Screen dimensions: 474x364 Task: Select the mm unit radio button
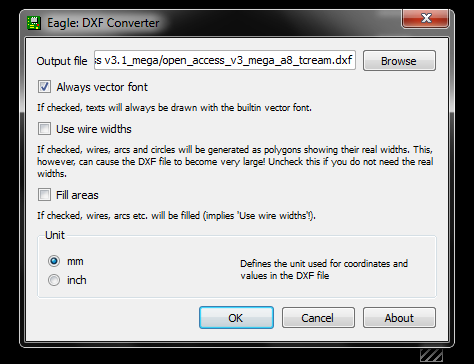(54, 261)
